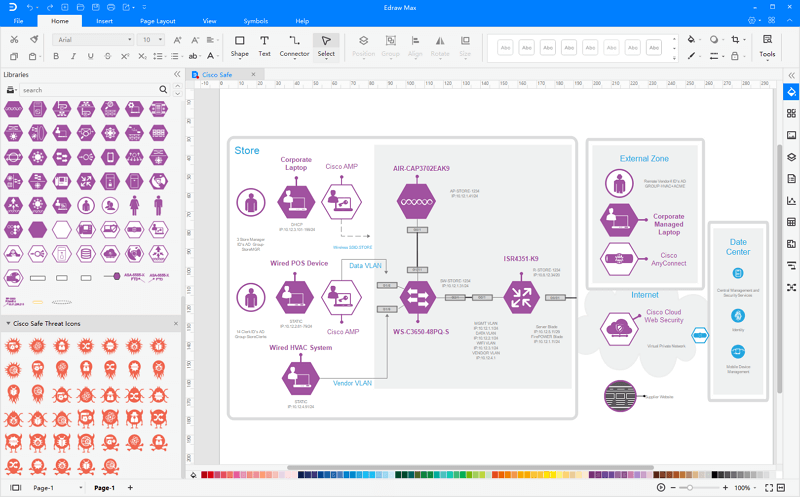Click the zoom slider handle

tap(690, 488)
